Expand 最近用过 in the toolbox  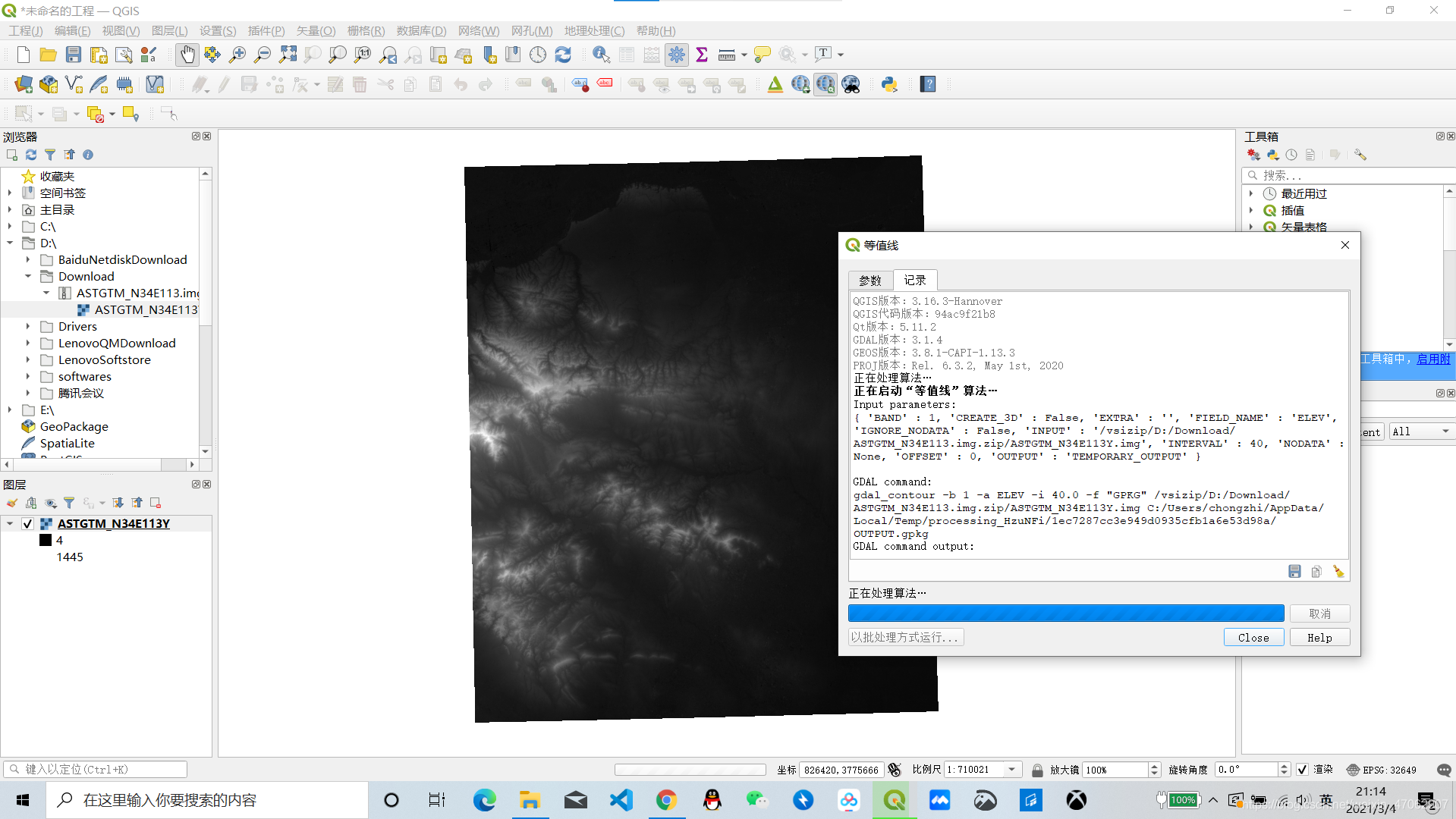(x=1252, y=194)
